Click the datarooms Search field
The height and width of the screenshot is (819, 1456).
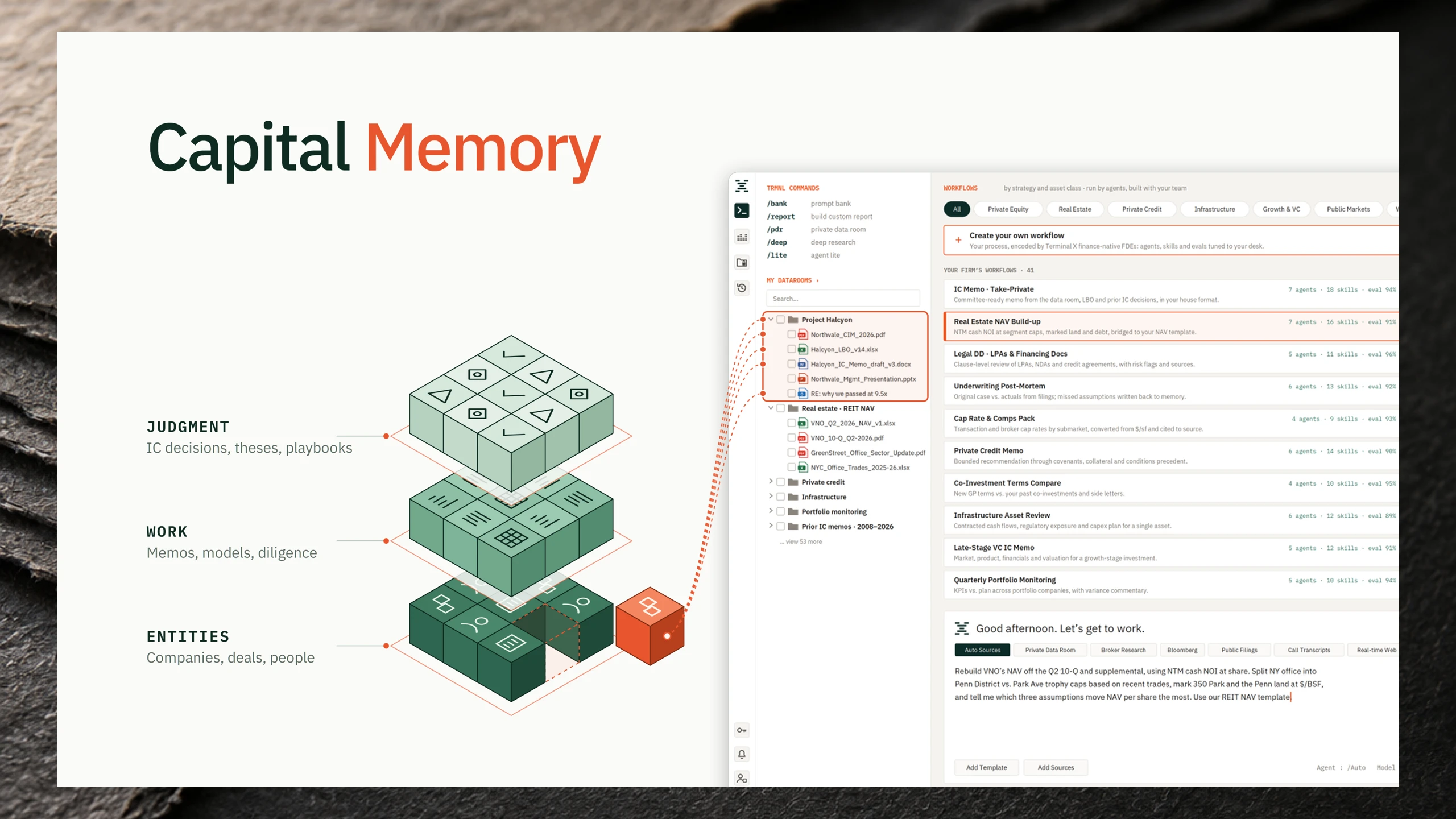[x=843, y=299]
